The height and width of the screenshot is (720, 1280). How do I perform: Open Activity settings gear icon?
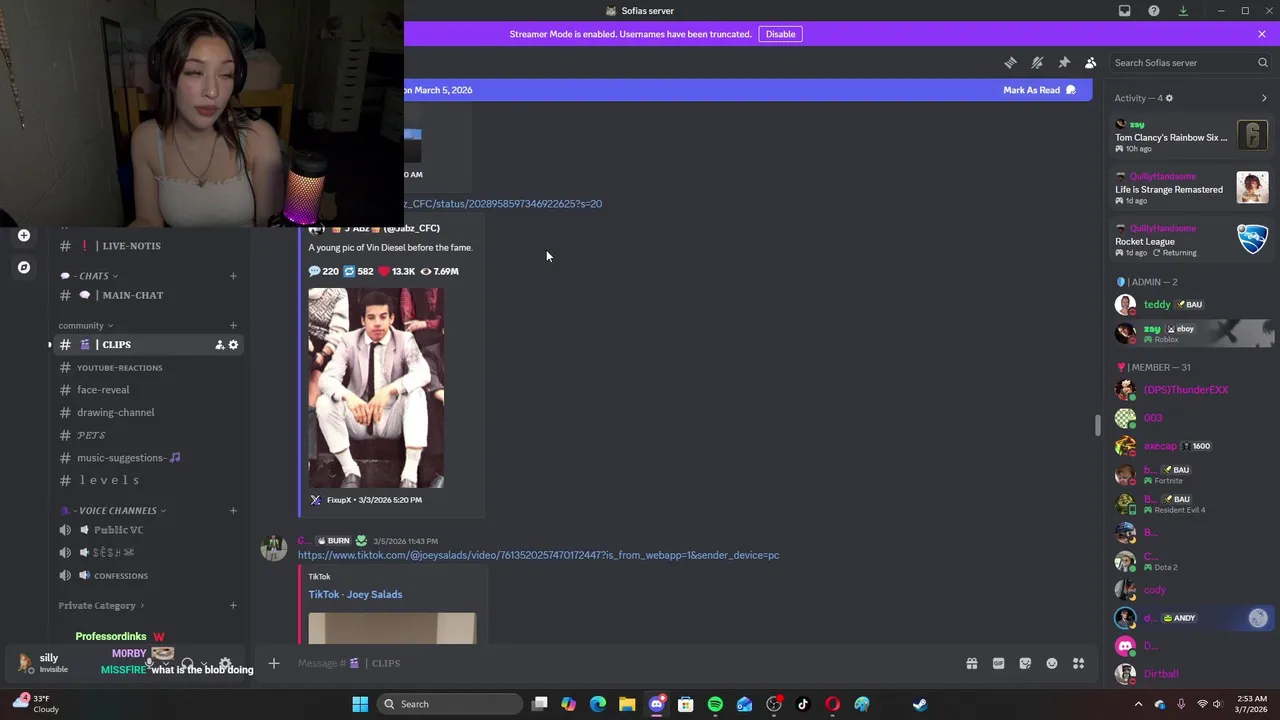point(1169,98)
